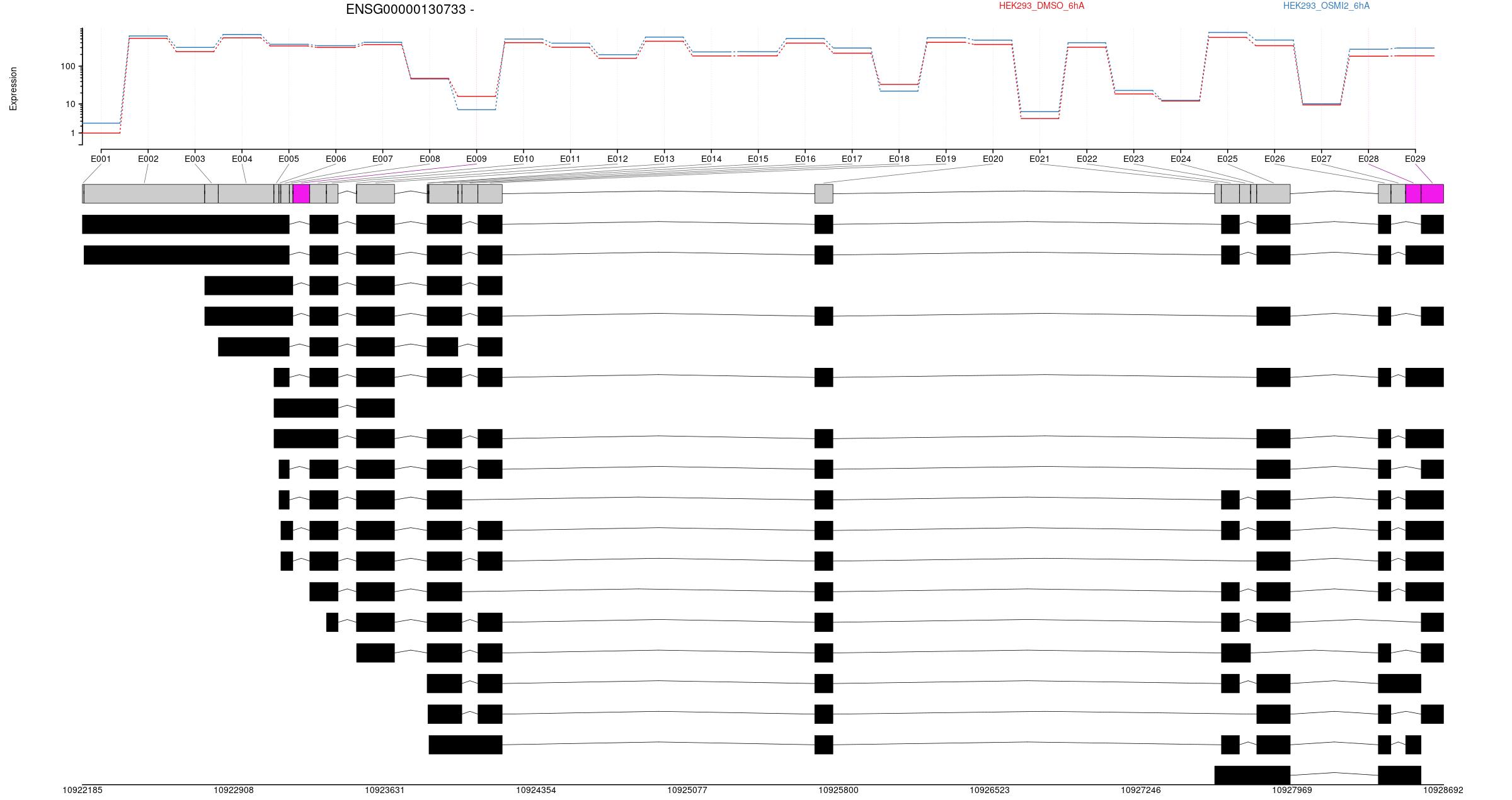The width and height of the screenshot is (1512, 800).
Task: Click exon label E016
Action: tap(805, 159)
